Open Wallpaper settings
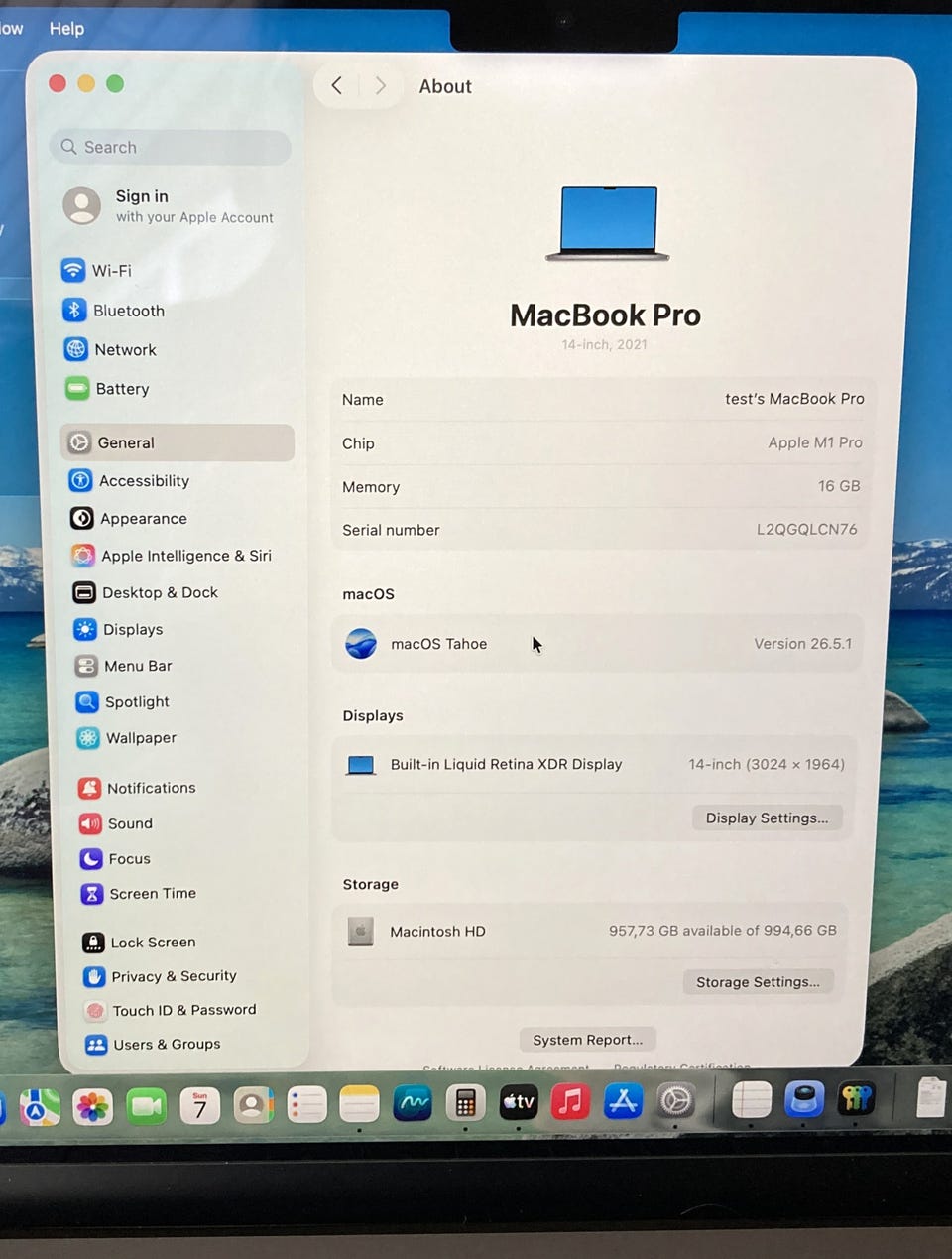This screenshot has height=1259, width=952. (x=127, y=738)
